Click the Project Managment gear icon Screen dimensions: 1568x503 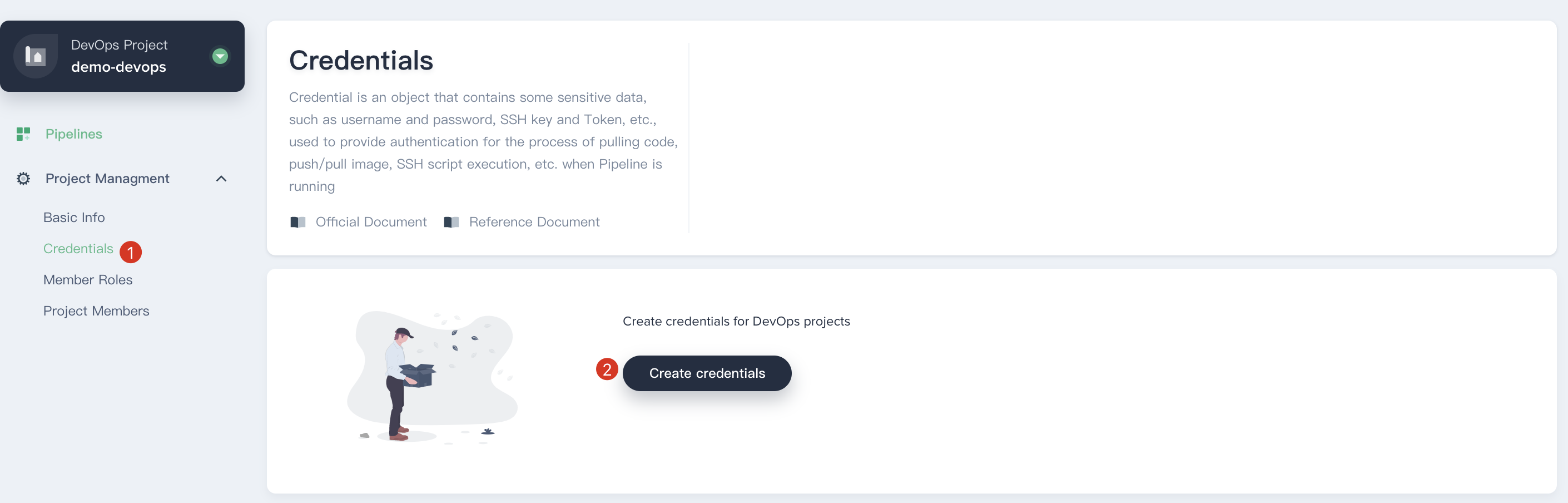(x=23, y=179)
